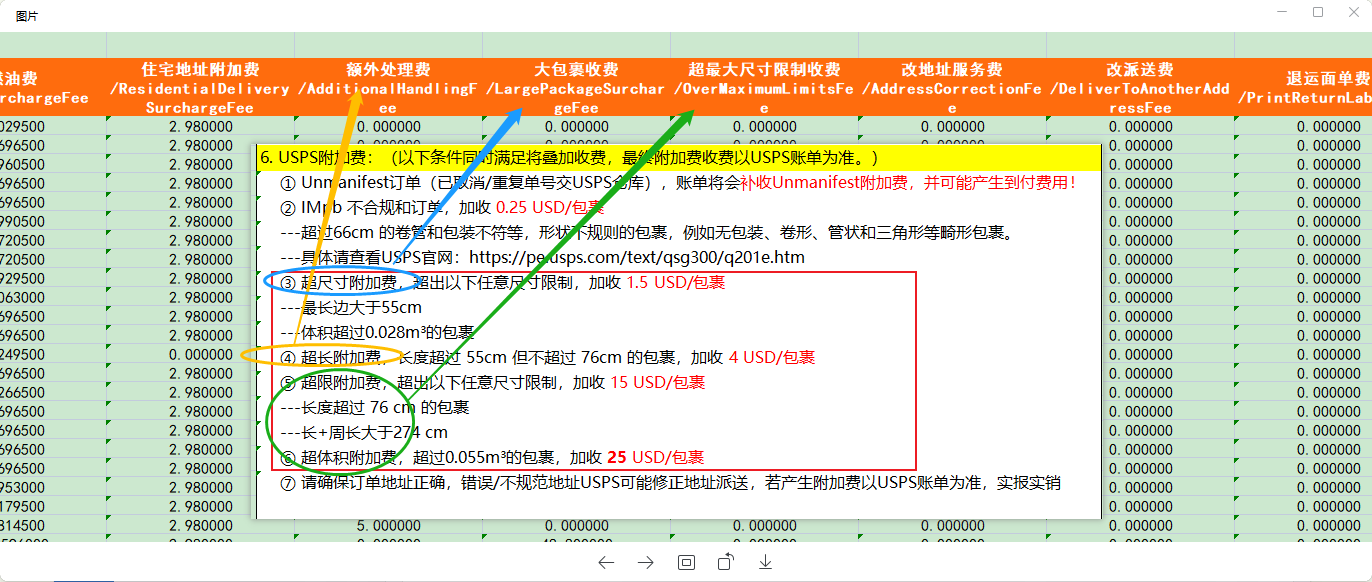The height and width of the screenshot is (582, 1372).
Task: Click the '③ 超尺寸附加费' note line
Action: 502,283
